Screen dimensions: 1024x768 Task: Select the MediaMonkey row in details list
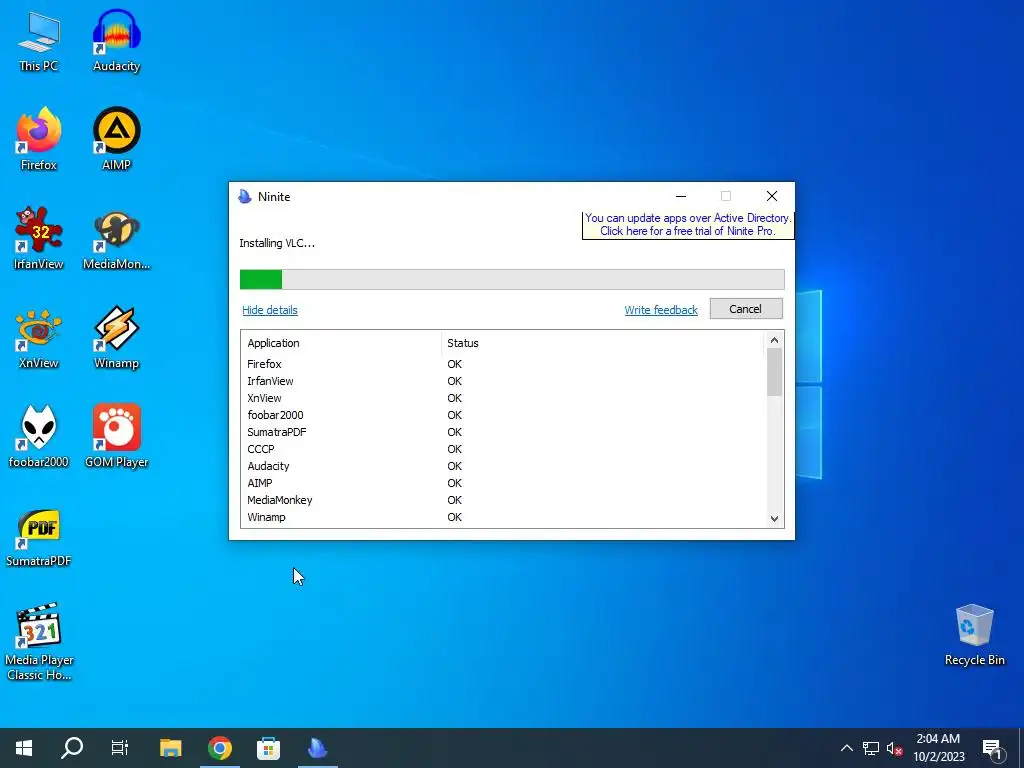point(503,500)
